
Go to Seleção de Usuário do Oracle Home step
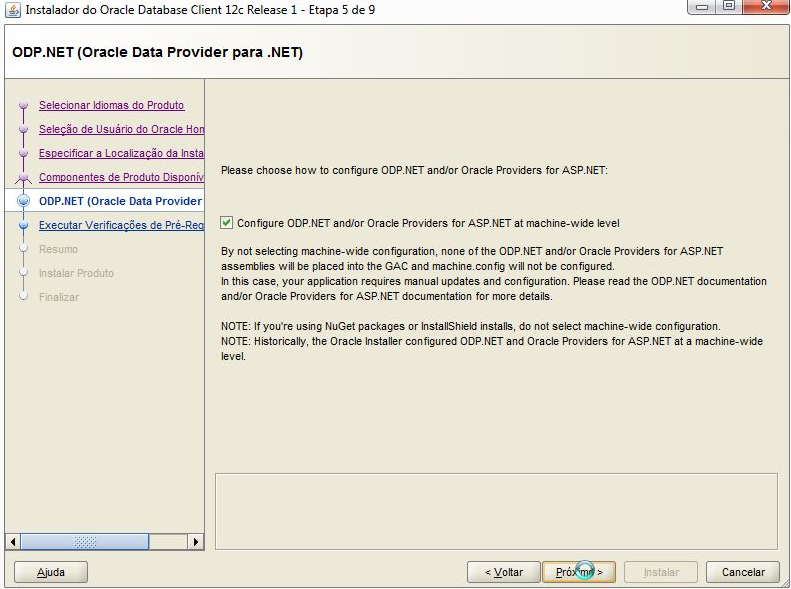point(122,129)
